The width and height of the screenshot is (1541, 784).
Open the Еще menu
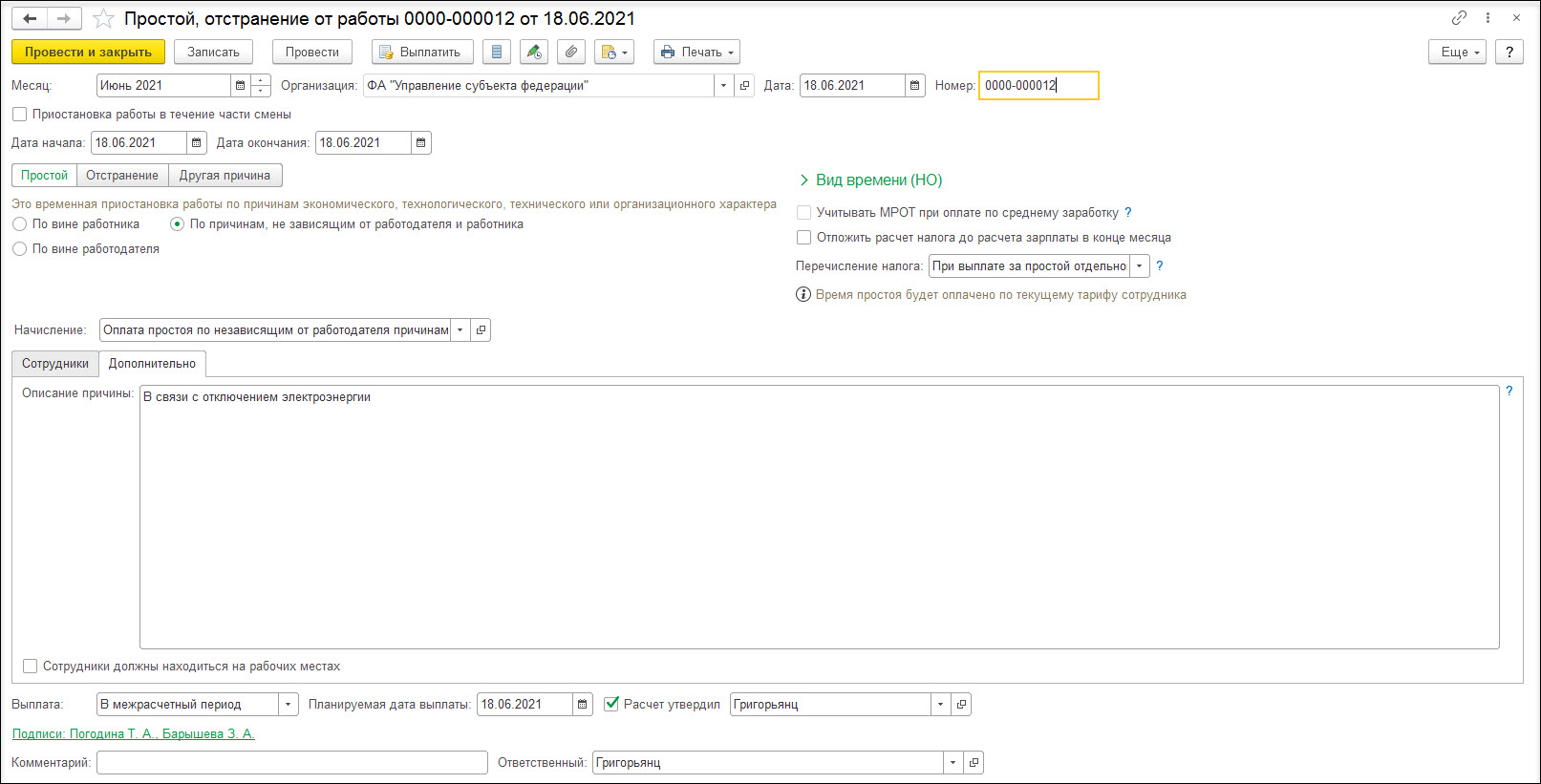[x=1458, y=52]
